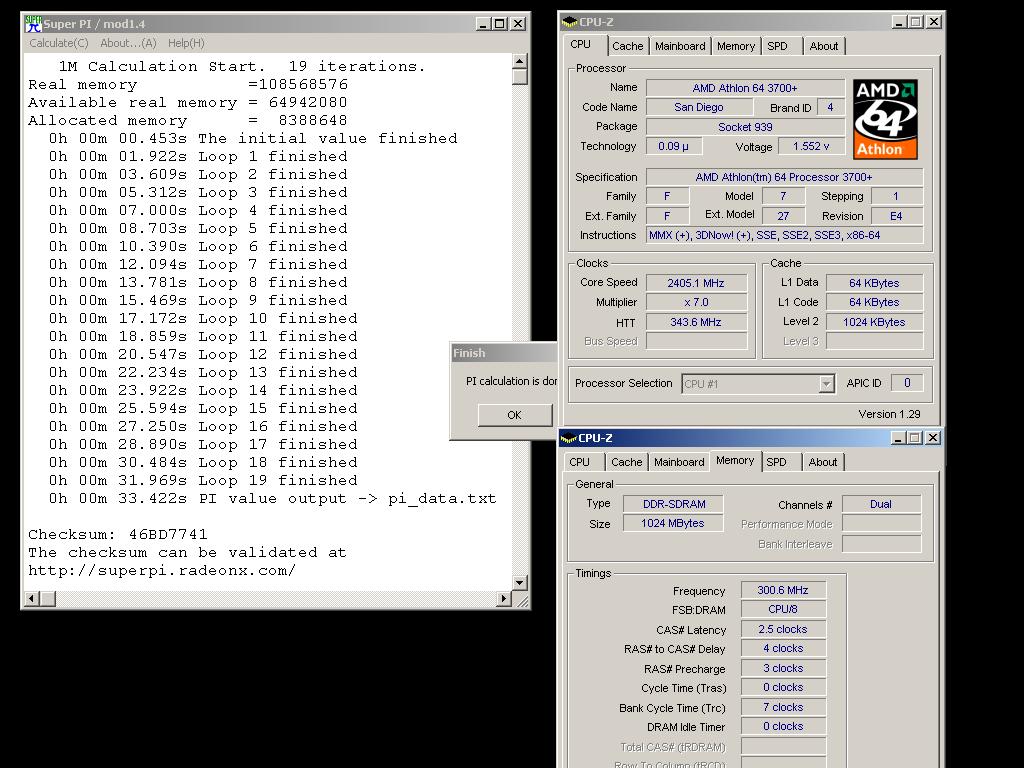This screenshot has height=768, width=1024.
Task: Click the Loop 19 finished line
Action: point(203,481)
